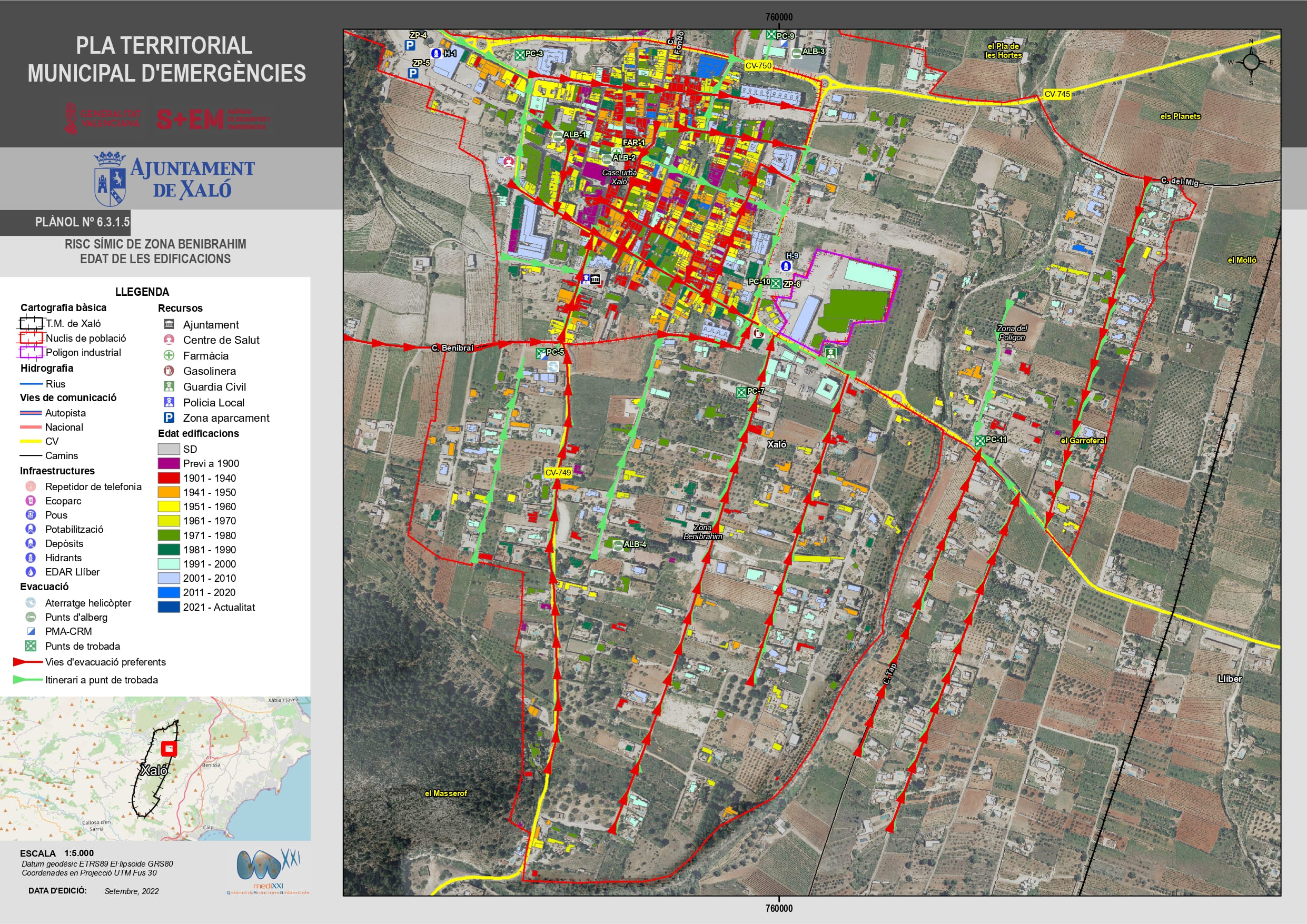Image resolution: width=1307 pixels, height=924 pixels.
Task: Click the Ajuntament icon in the legend
Action: point(169,324)
